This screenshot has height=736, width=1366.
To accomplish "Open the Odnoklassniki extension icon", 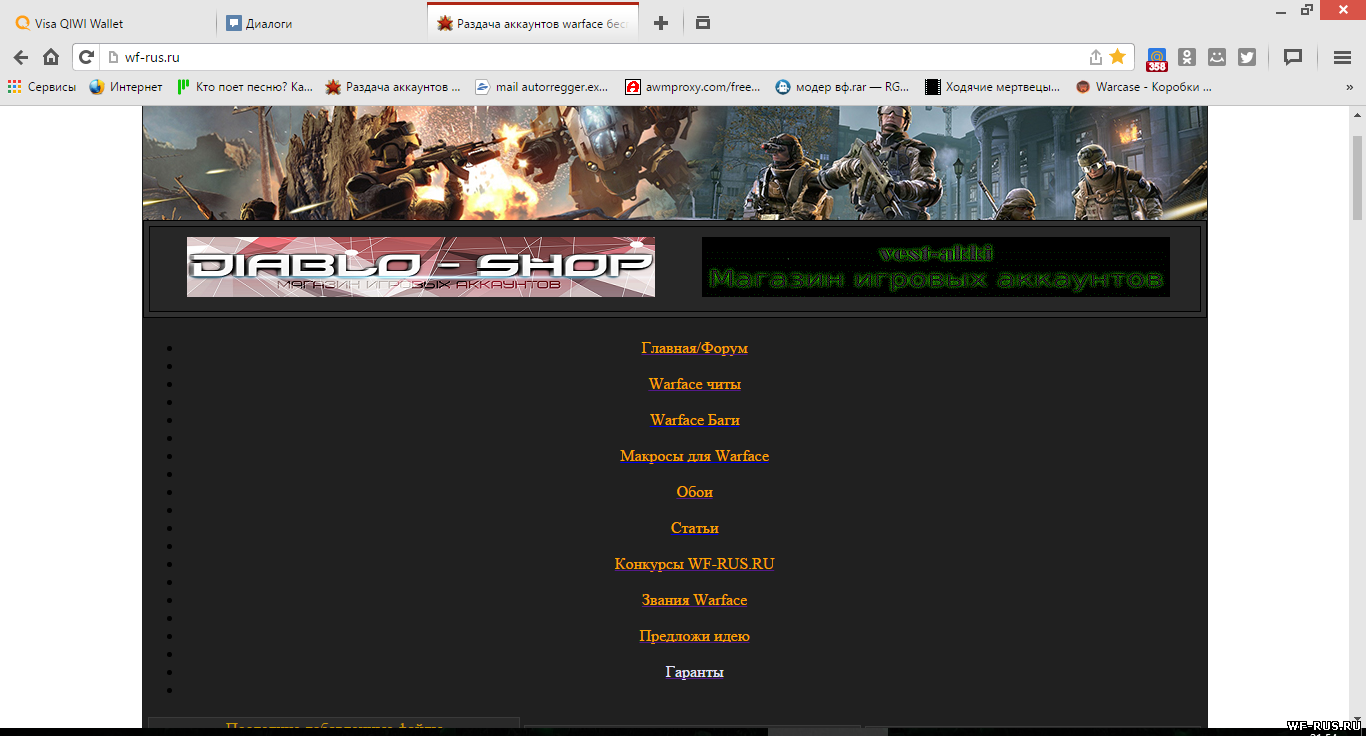I will point(1187,57).
